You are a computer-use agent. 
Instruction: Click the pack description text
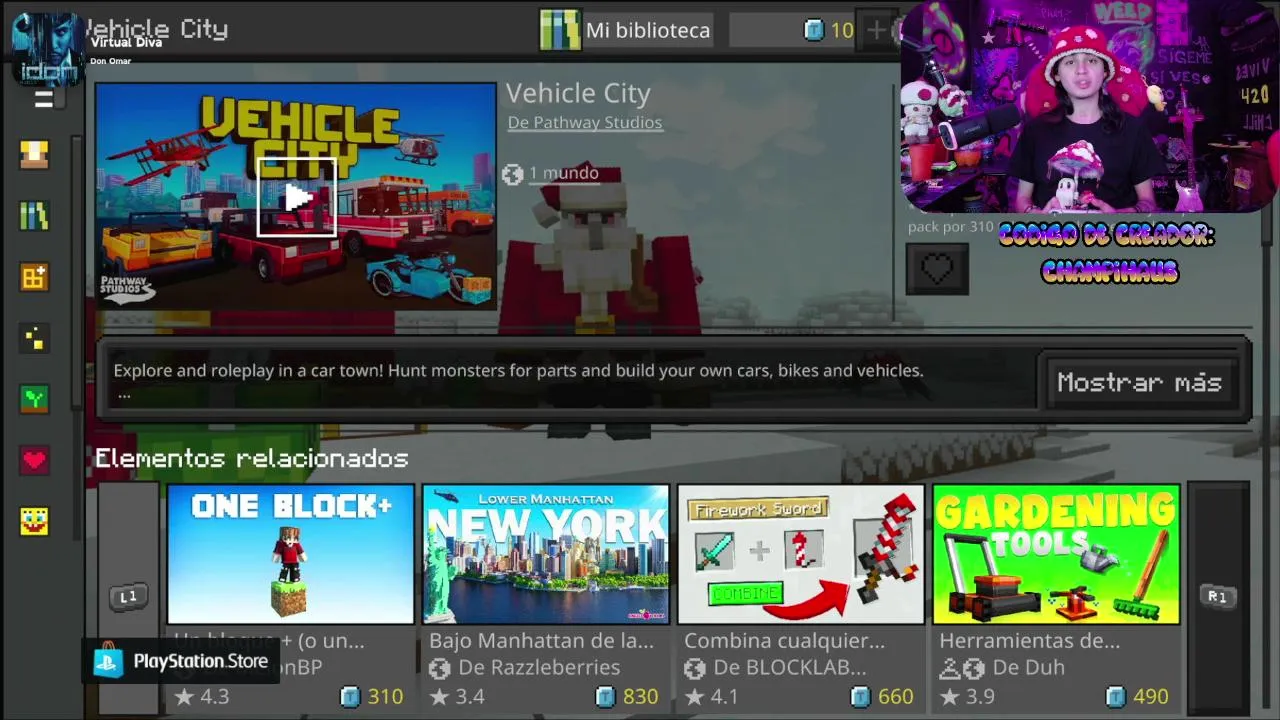coord(518,370)
